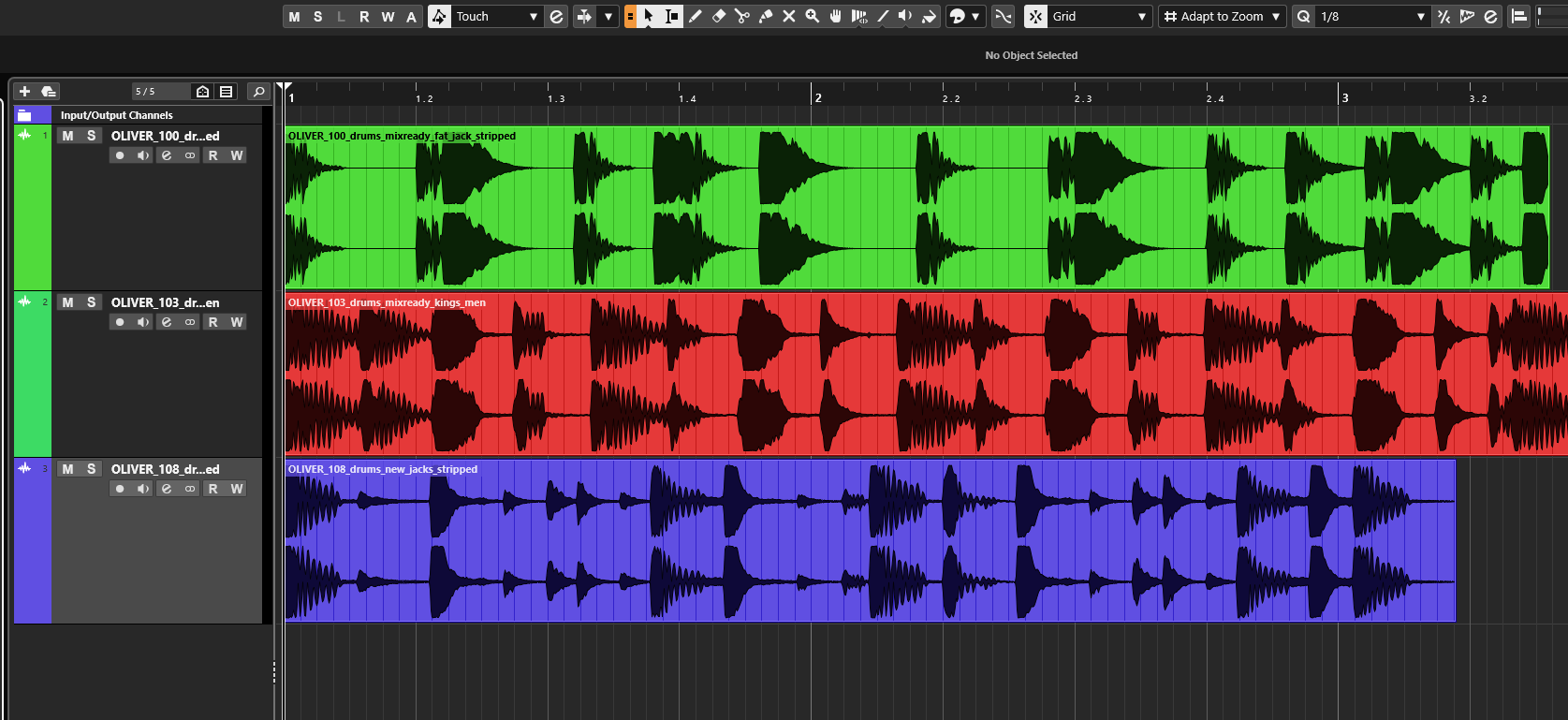Solo the OLIVER_103 drums track

coord(91,302)
